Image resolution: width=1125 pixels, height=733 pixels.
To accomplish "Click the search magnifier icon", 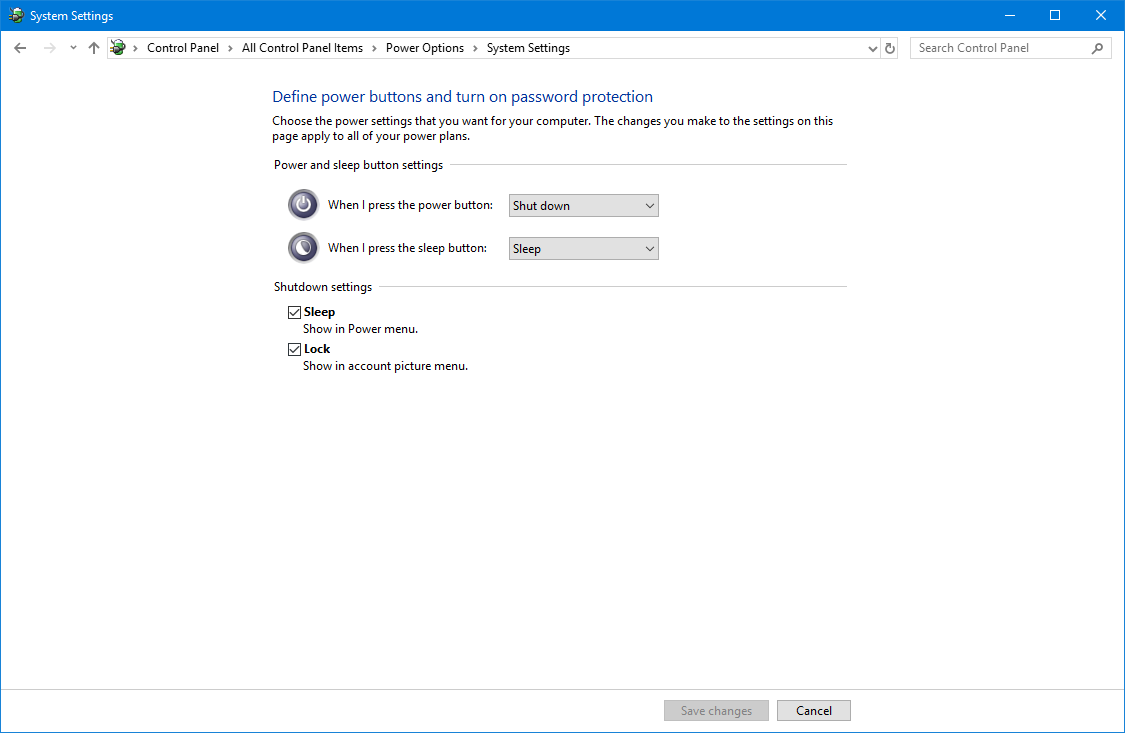I will (1097, 48).
